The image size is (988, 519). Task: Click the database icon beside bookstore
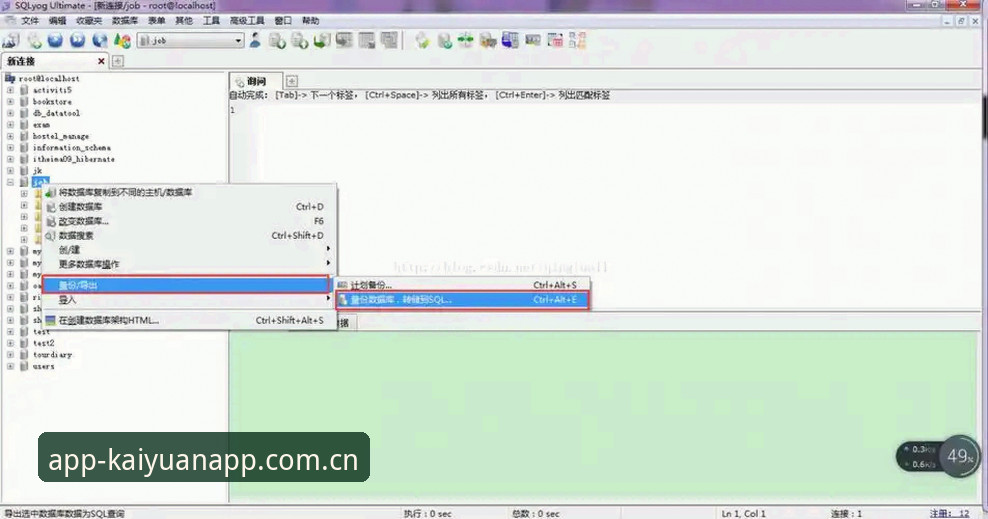tap(24, 101)
